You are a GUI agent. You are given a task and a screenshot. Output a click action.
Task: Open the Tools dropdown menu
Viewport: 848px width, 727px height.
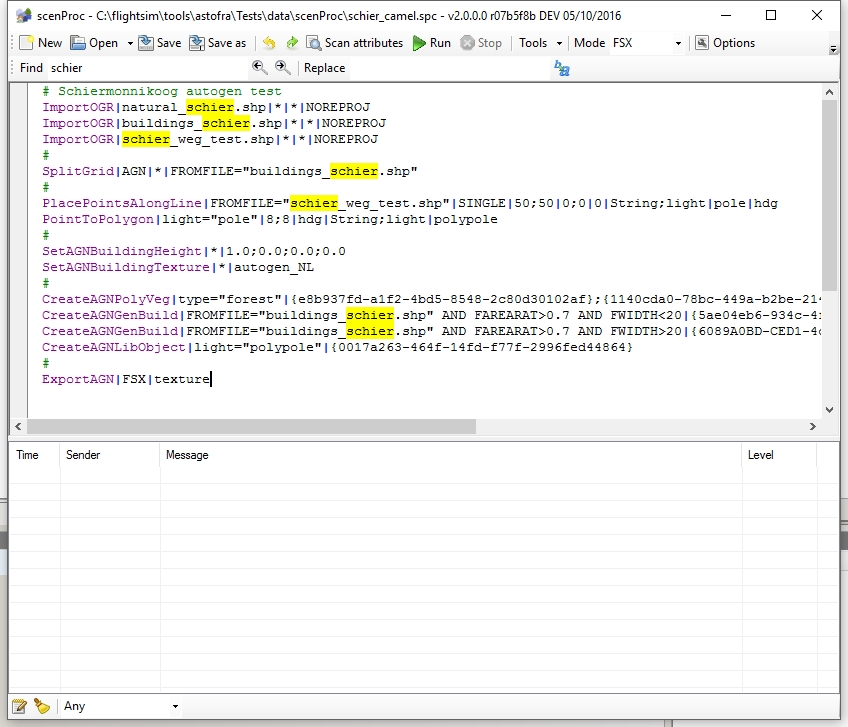[x=540, y=43]
